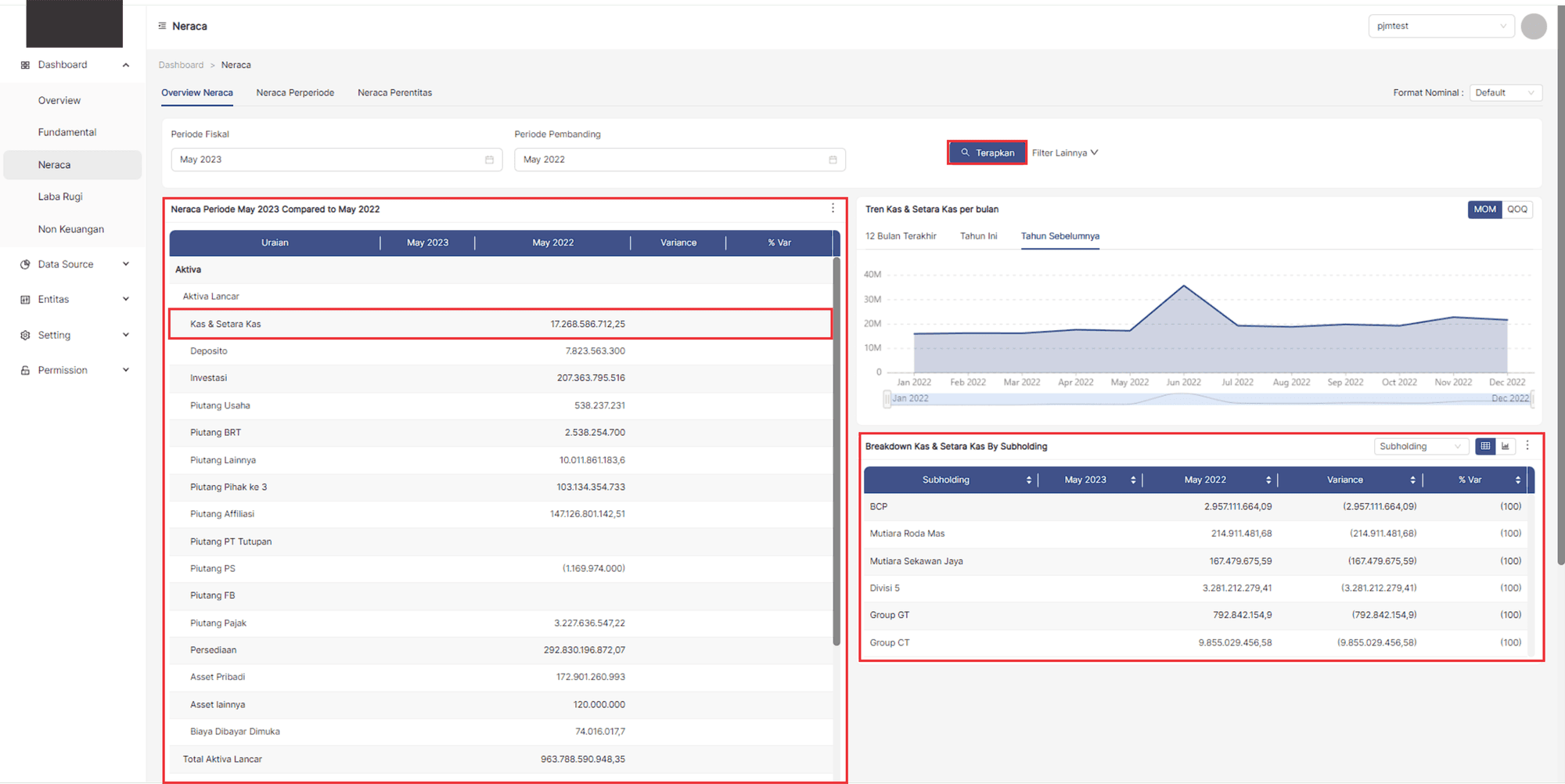Switch breakdown to table view

pos(1484,446)
